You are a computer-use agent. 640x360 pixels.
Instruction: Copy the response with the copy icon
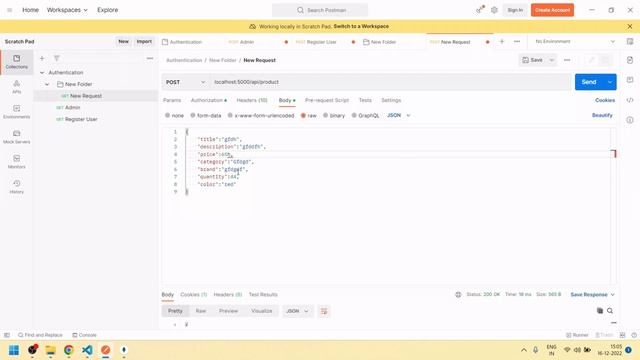click(600, 311)
